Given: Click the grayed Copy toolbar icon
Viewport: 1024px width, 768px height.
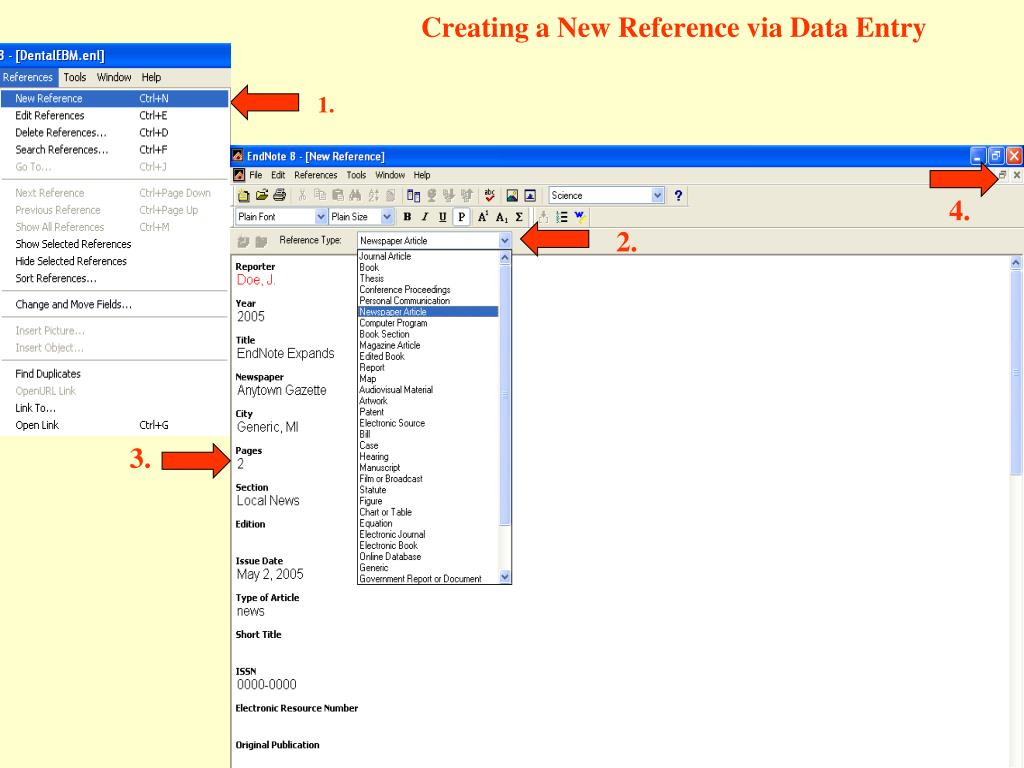Looking at the screenshot, I should pos(319,195).
